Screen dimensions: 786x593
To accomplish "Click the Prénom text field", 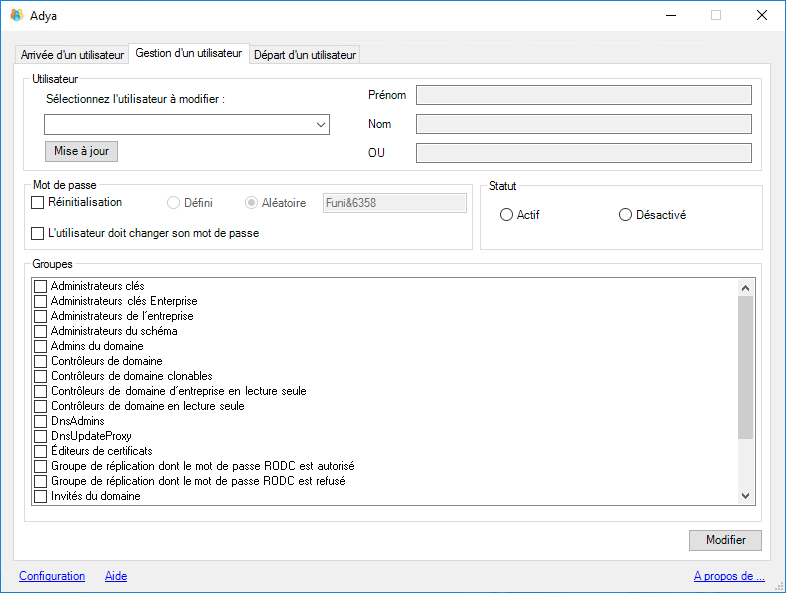I will pos(583,95).
